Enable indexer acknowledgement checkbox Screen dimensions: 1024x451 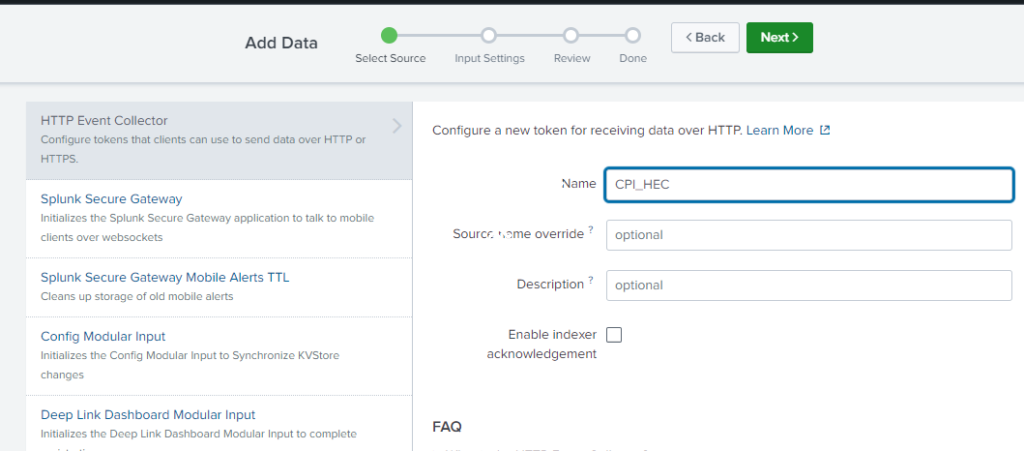(x=614, y=335)
